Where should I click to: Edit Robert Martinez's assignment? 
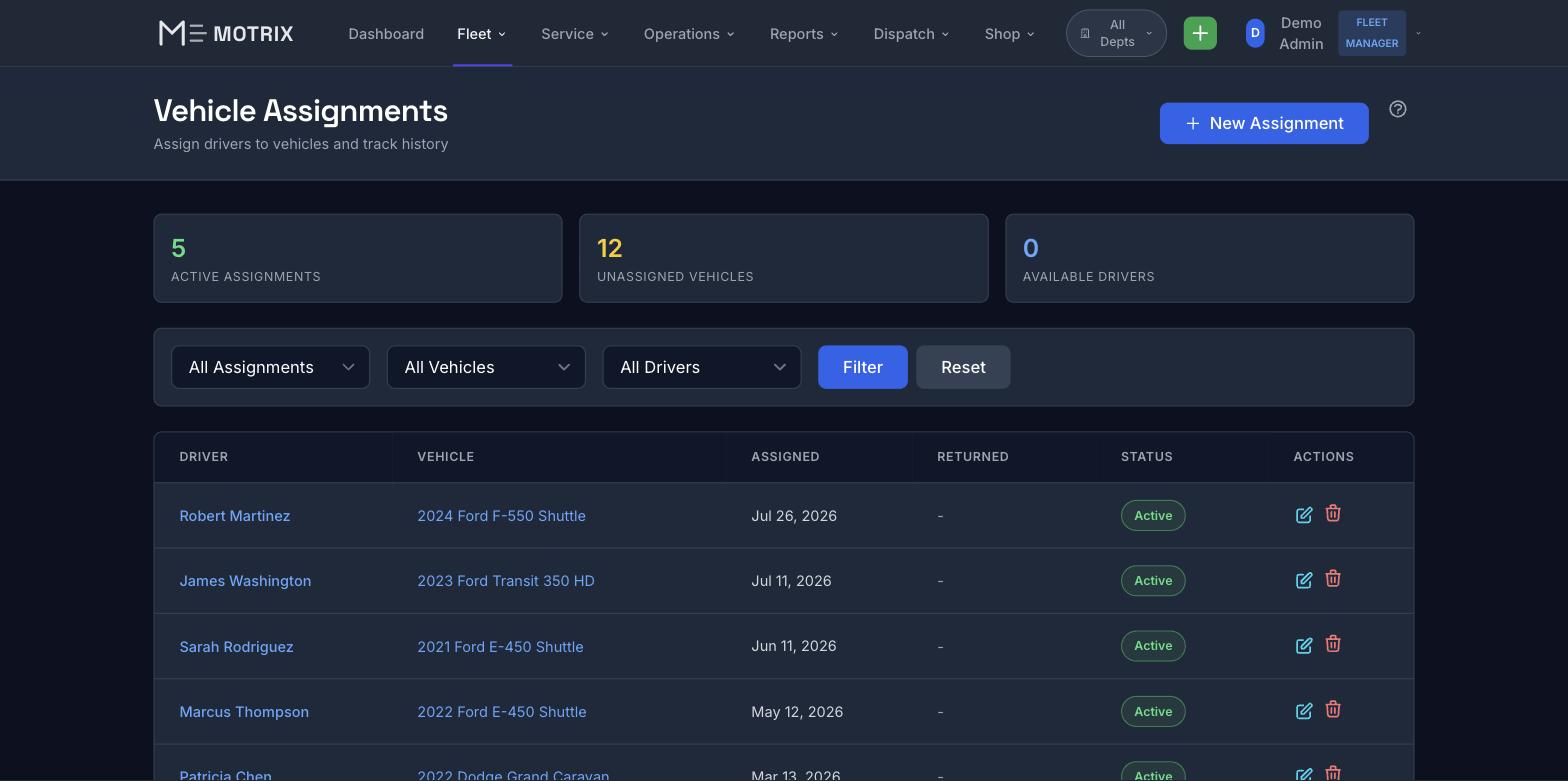1304,515
